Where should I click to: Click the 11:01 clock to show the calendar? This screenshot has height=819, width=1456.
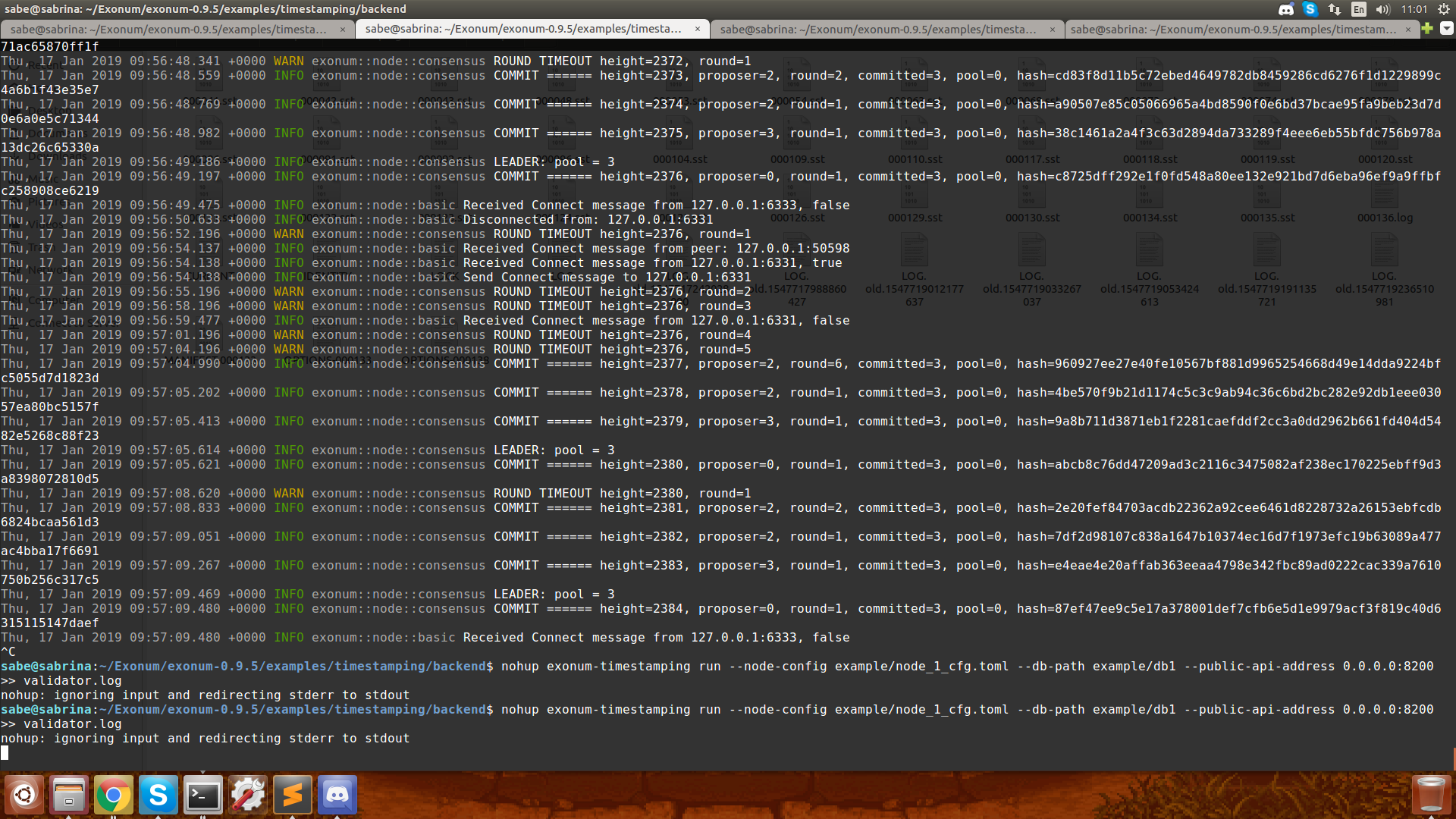pos(1412,9)
